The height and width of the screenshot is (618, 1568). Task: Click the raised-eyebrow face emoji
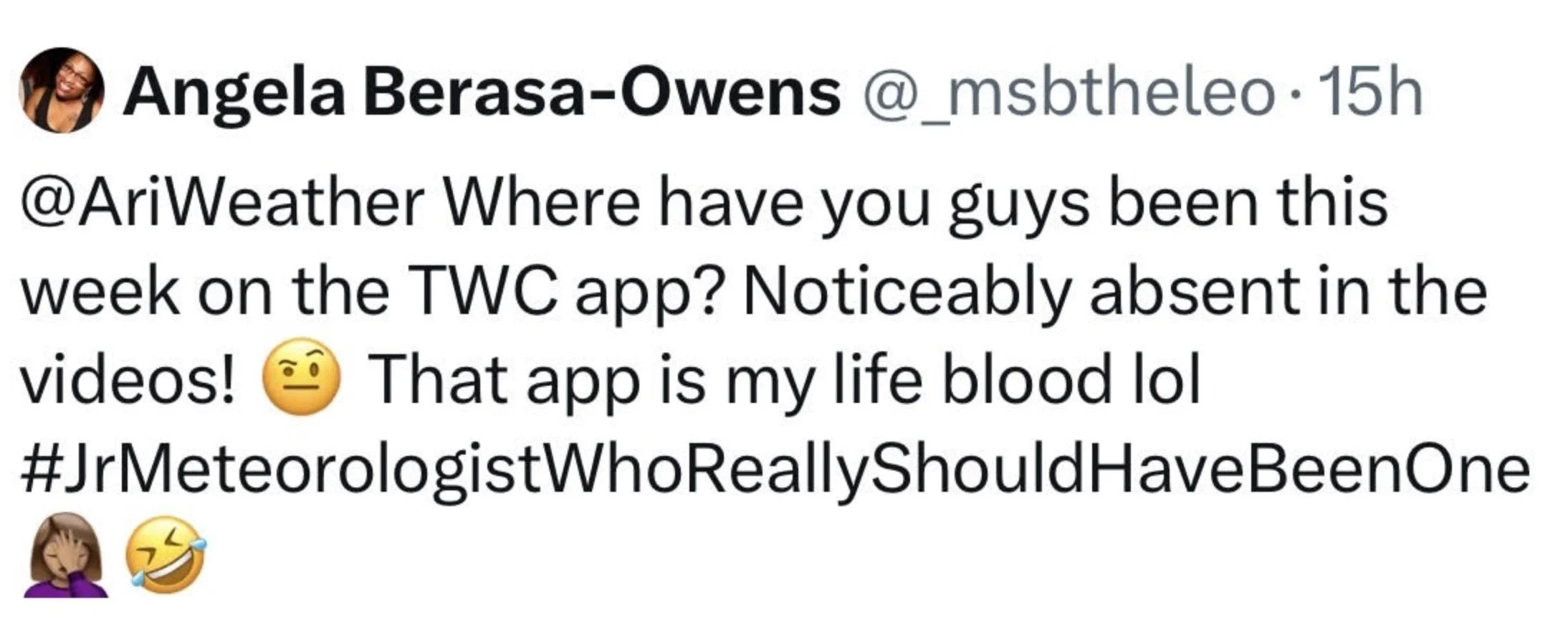coord(302,376)
